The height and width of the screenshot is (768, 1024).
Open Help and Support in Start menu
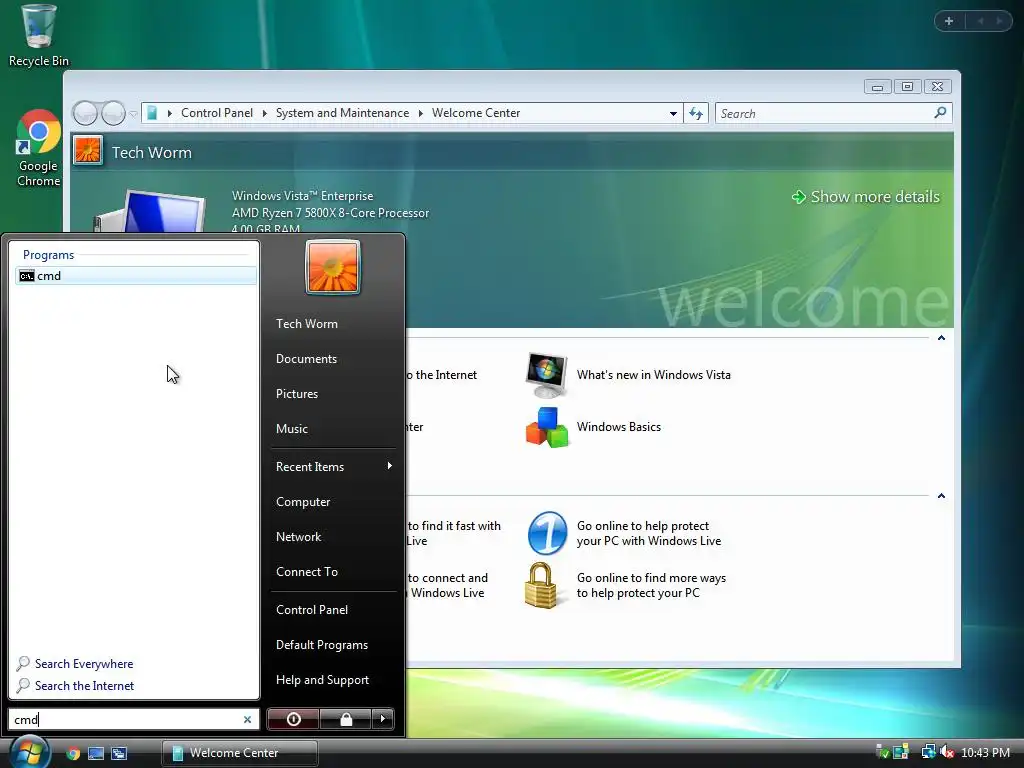tap(322, 680)
